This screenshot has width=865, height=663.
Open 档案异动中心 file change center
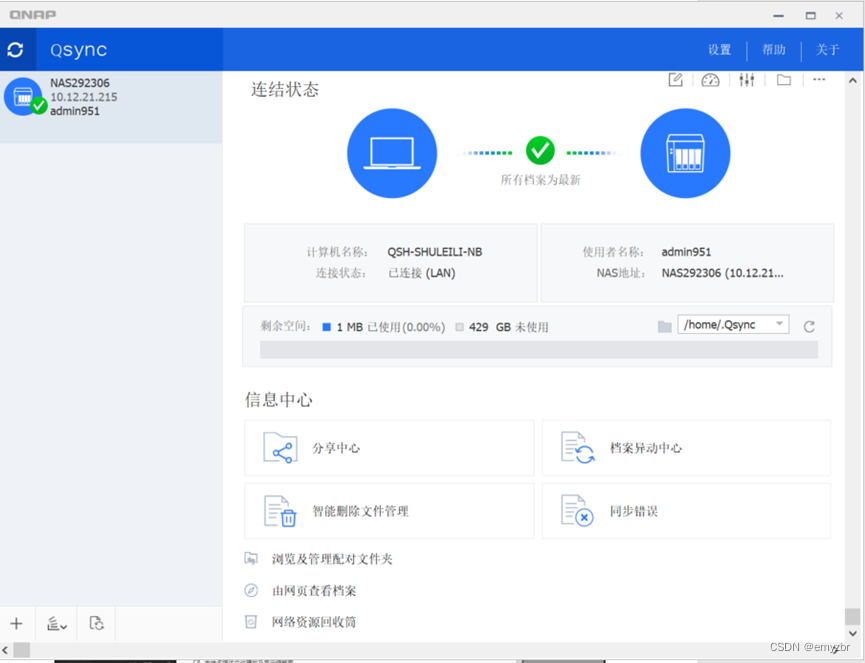point(686,448)
